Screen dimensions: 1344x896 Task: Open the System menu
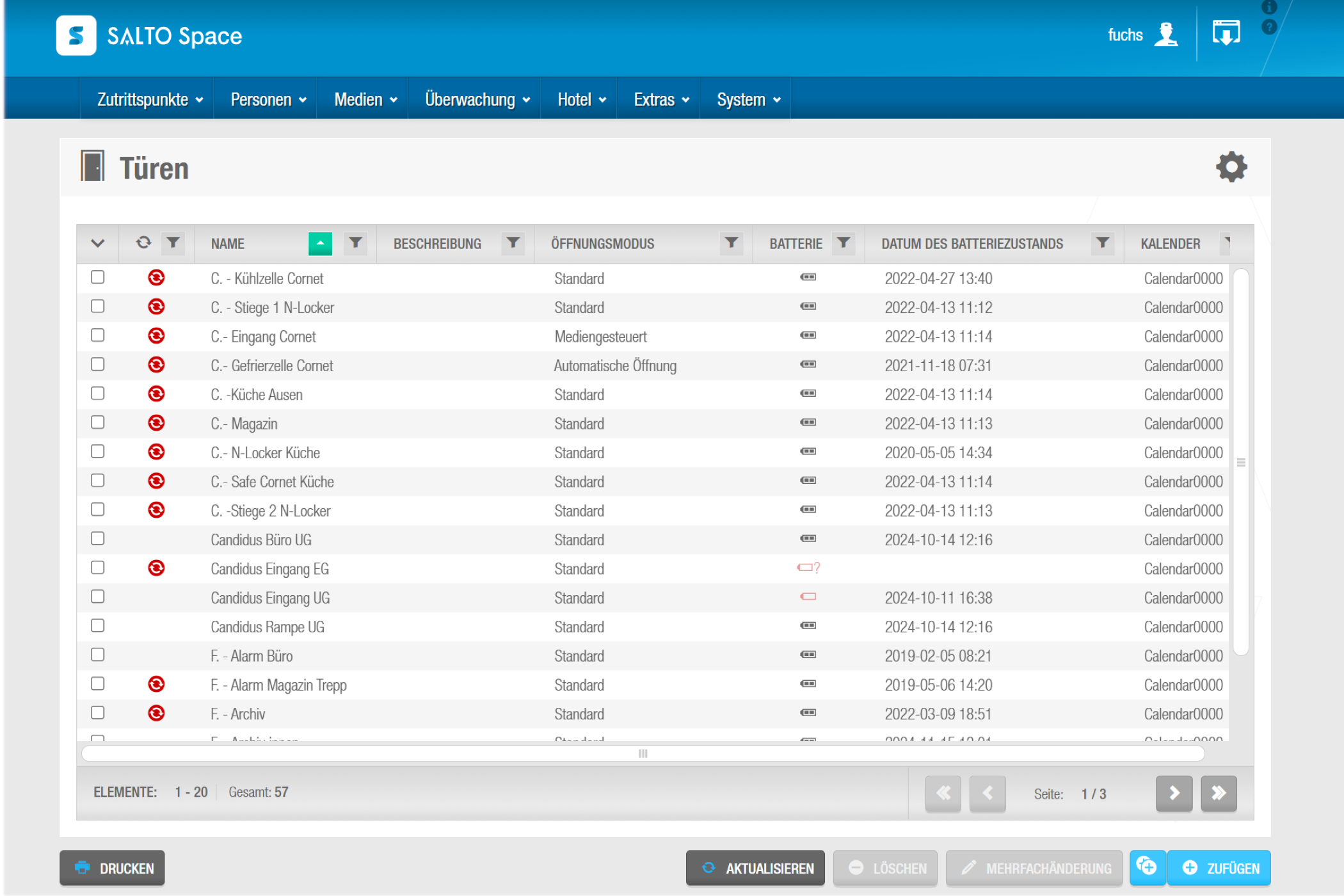point(748,100)
